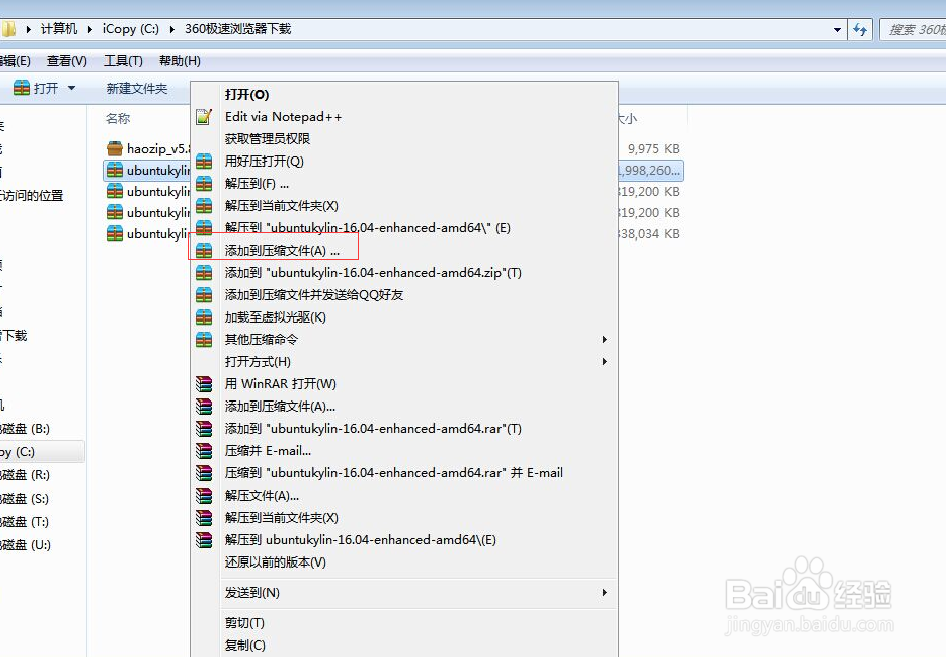Click the HaoZip icon beside 添加到压缩文件并发送给QQ好友

[x=204, y=294]
